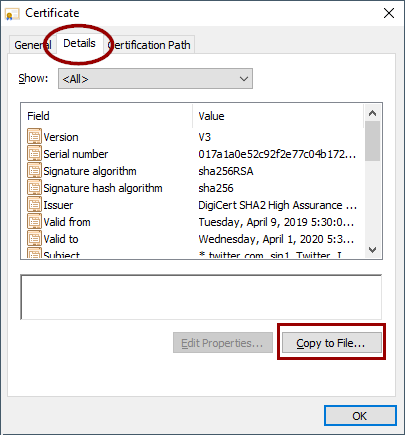Click the OK button

pos(360,416)
